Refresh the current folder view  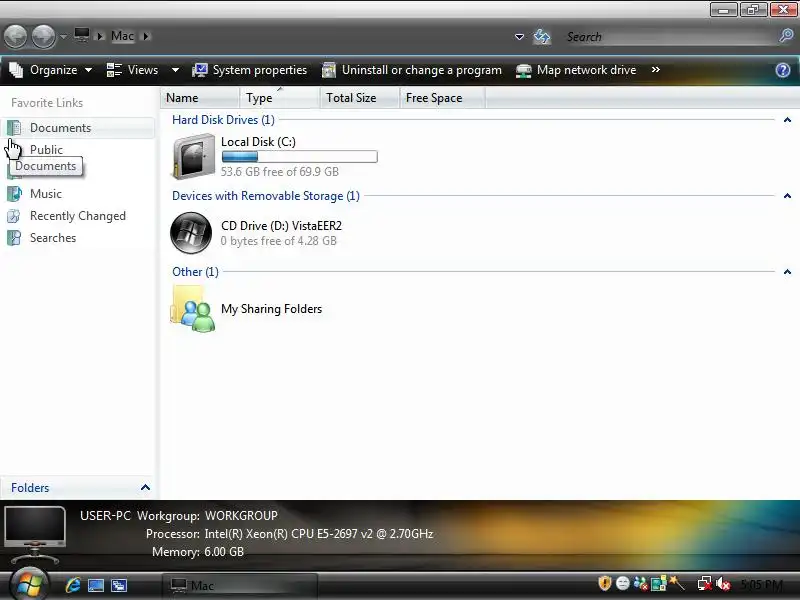tap(542, 37)
